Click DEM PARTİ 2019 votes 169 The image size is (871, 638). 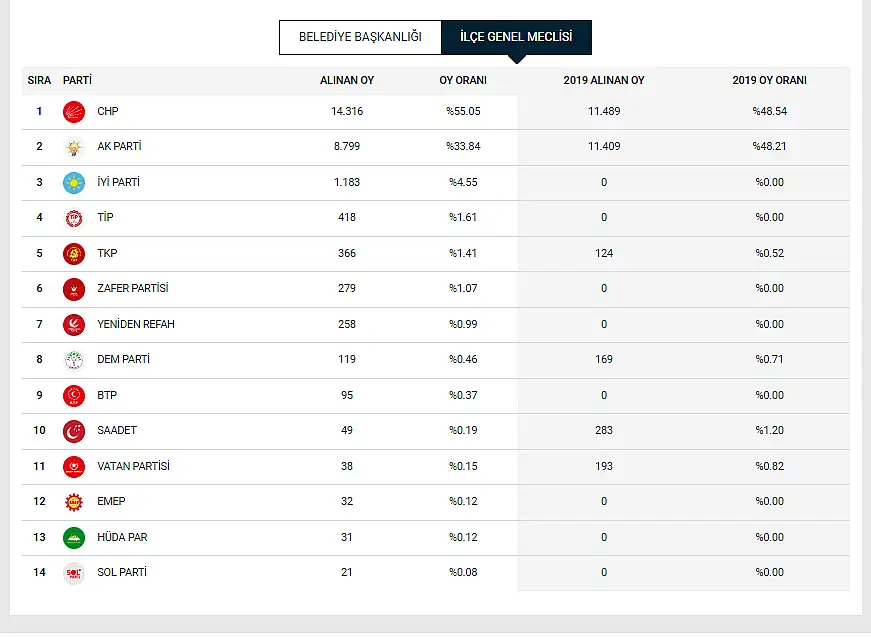tap(604, 359)
